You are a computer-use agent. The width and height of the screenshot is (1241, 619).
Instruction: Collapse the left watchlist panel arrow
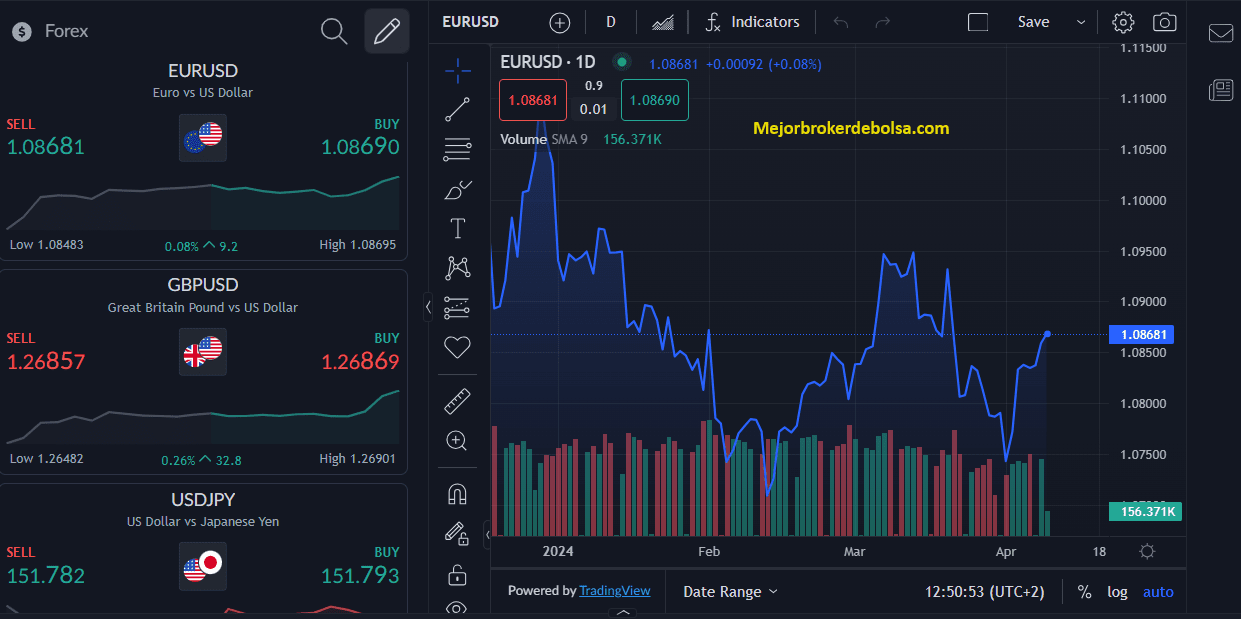tap(428, 307)
